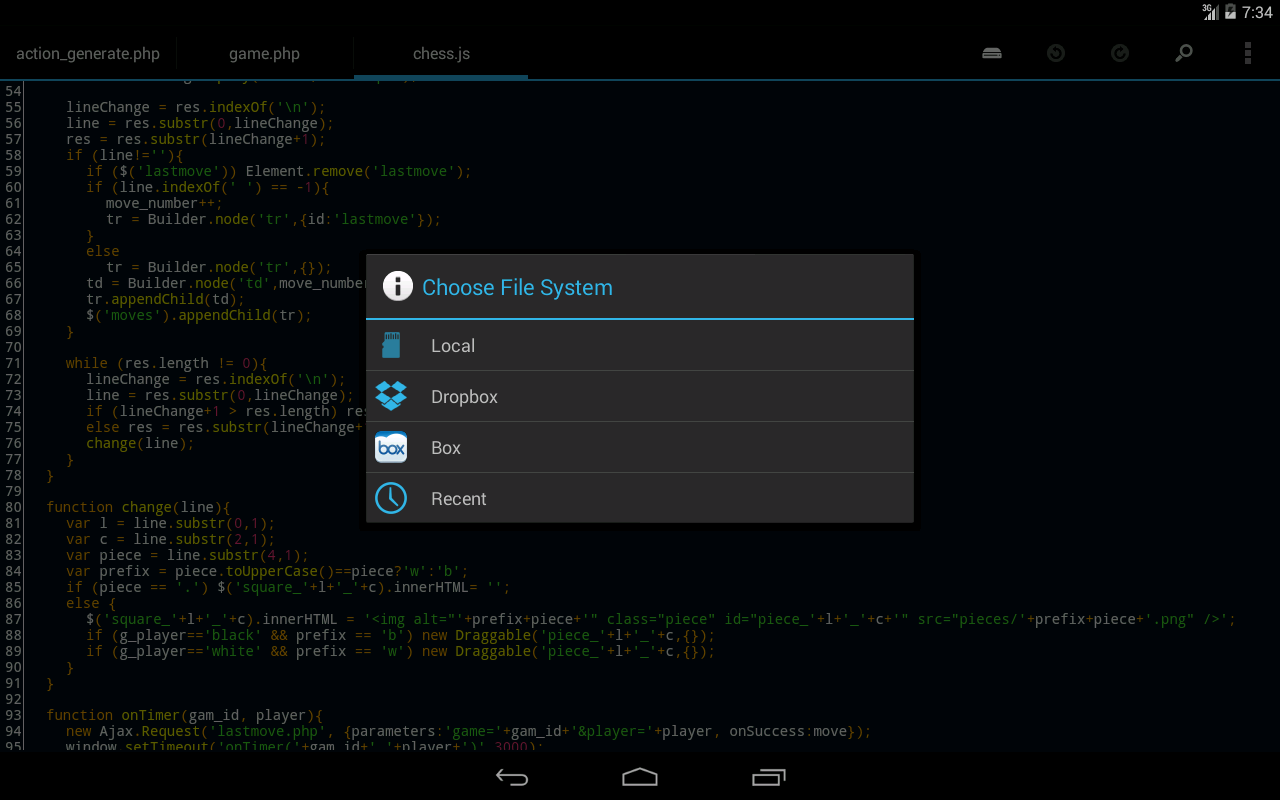Tap the Recents button in the navigation bar

click(x=768, y=776)
